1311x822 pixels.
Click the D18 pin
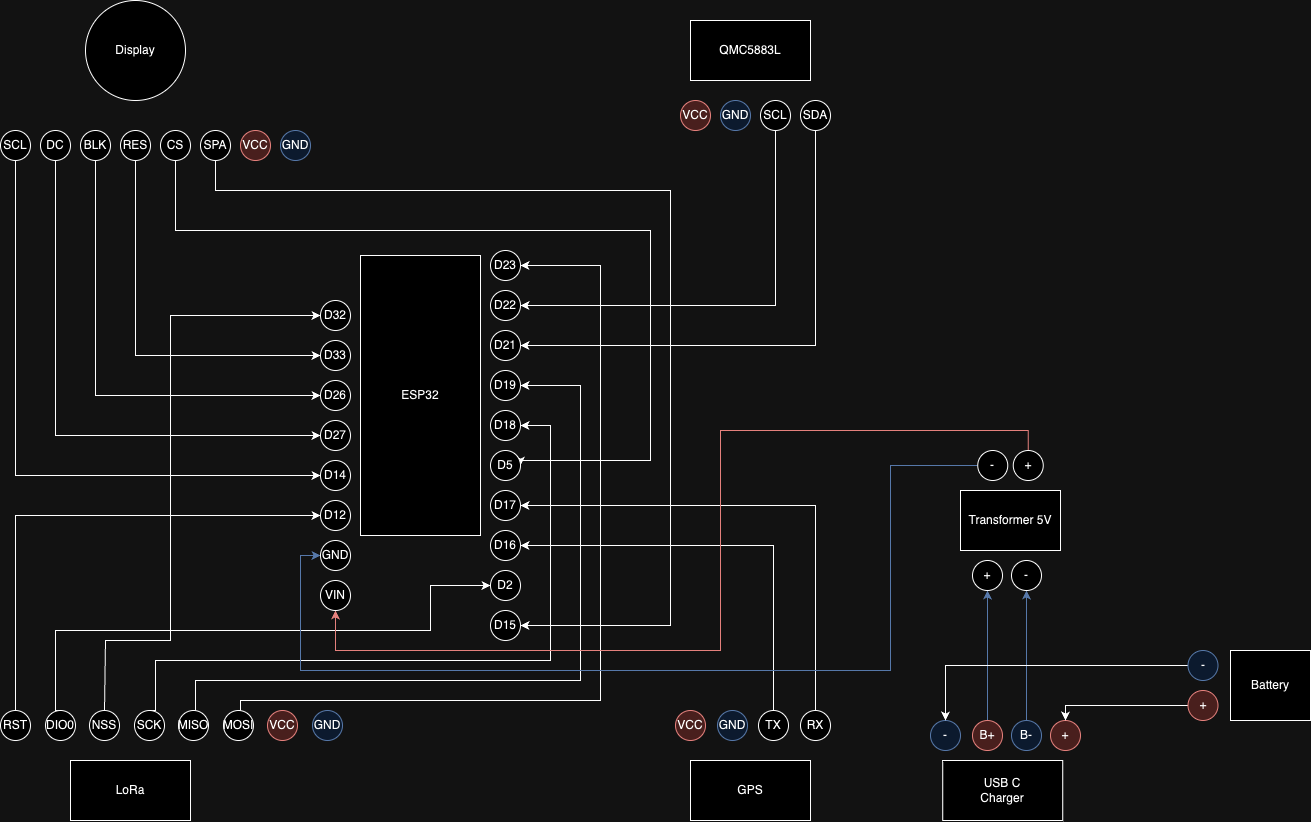pos(505,425)
